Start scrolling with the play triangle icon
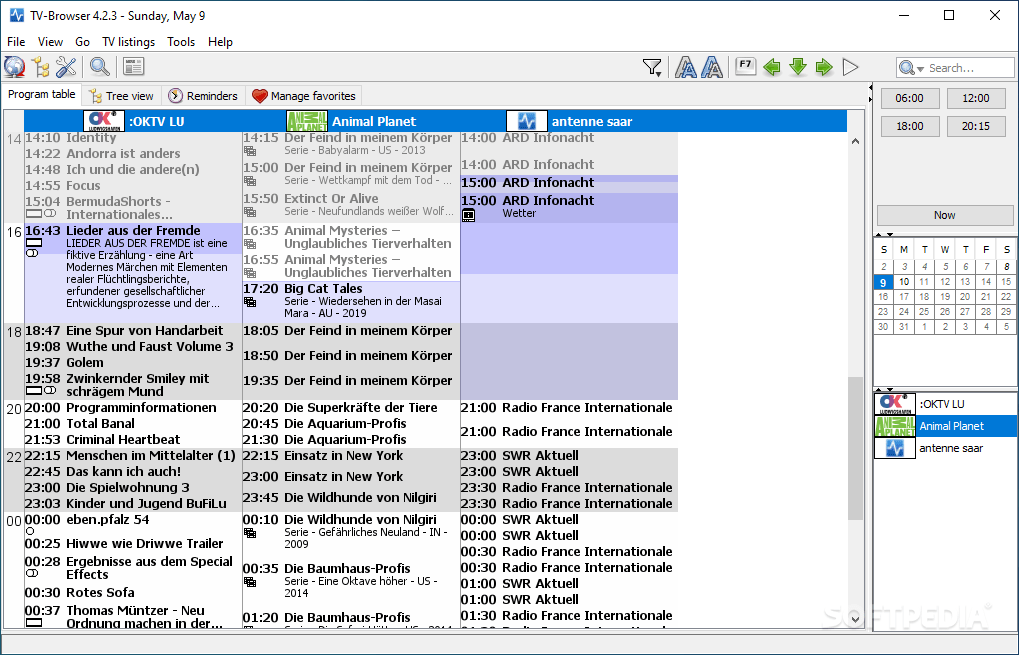 [x=850, y=66]
